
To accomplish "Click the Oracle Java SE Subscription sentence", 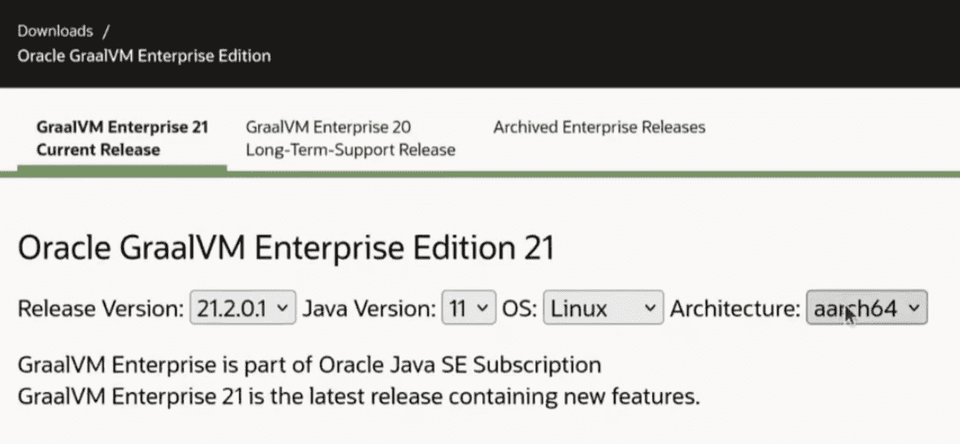I will pos(310,363).
